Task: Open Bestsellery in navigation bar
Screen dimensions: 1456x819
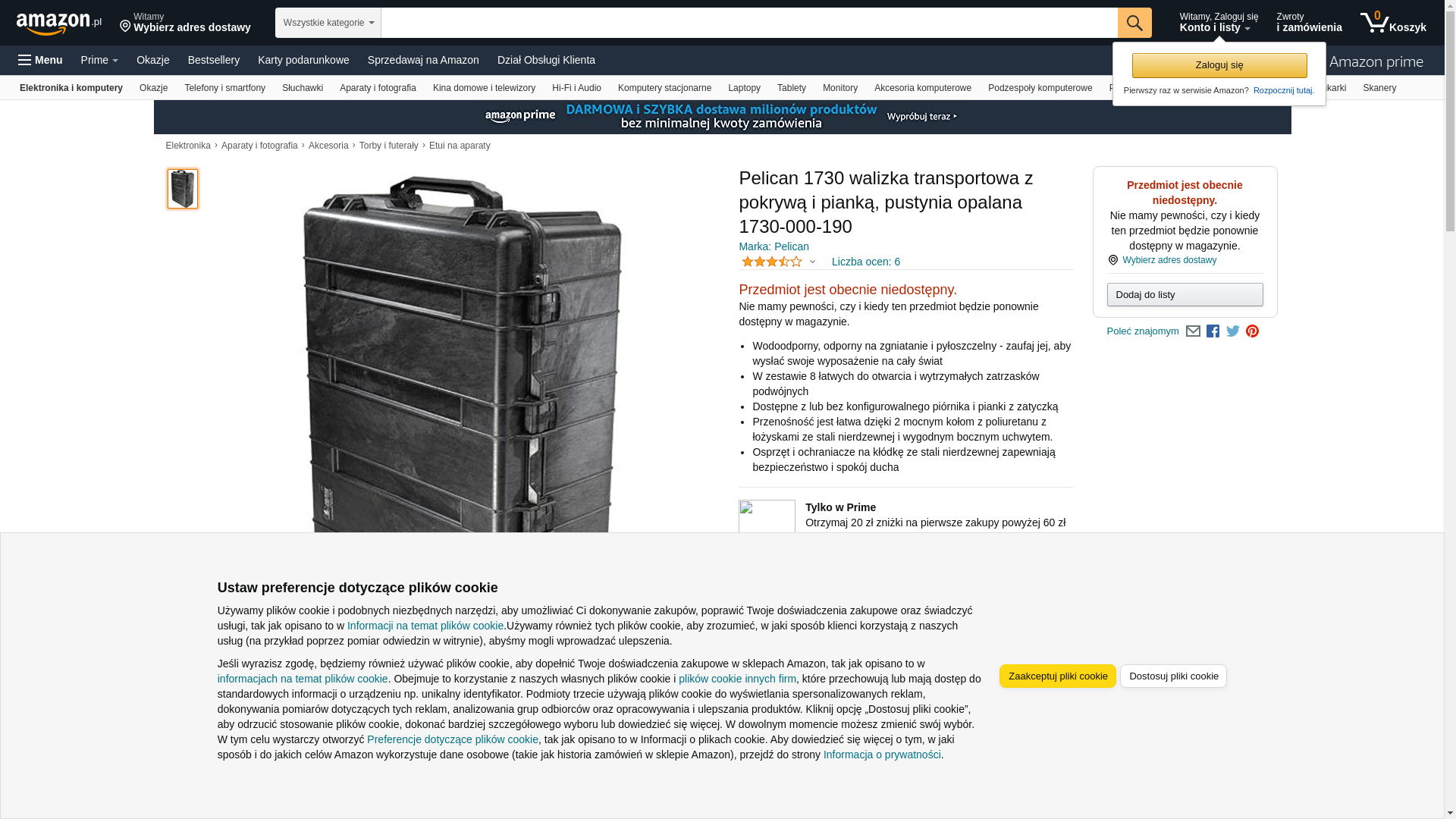Action: (x=214, y=60)
